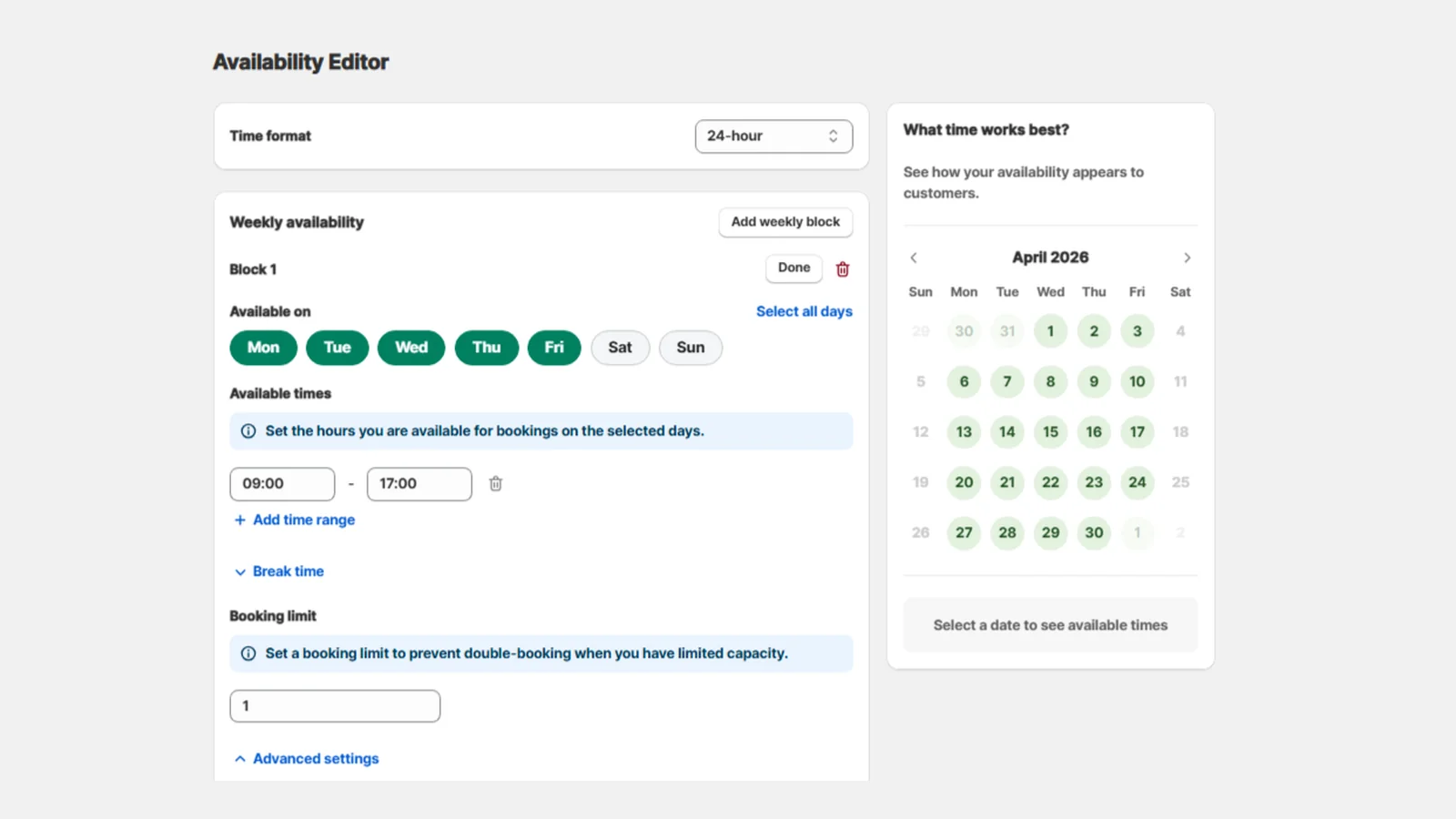Click the stepper arrows on the time format selector

point(833,136)
